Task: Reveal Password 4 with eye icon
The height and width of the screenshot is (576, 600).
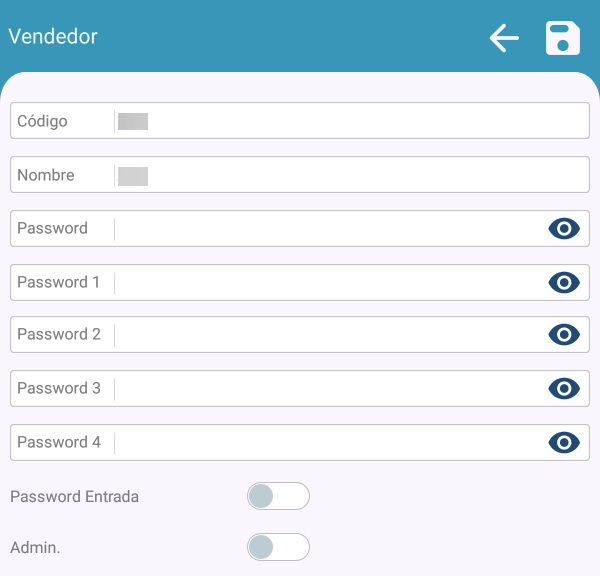Action: [x=564, y=443]
